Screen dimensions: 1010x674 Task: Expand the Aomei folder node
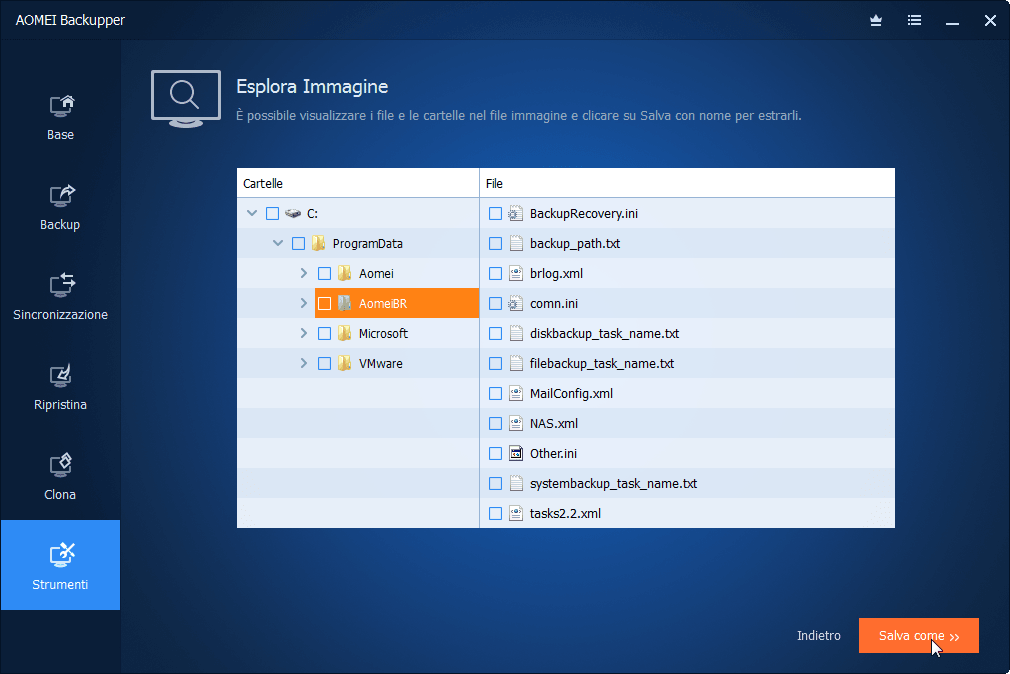point(303,273)
